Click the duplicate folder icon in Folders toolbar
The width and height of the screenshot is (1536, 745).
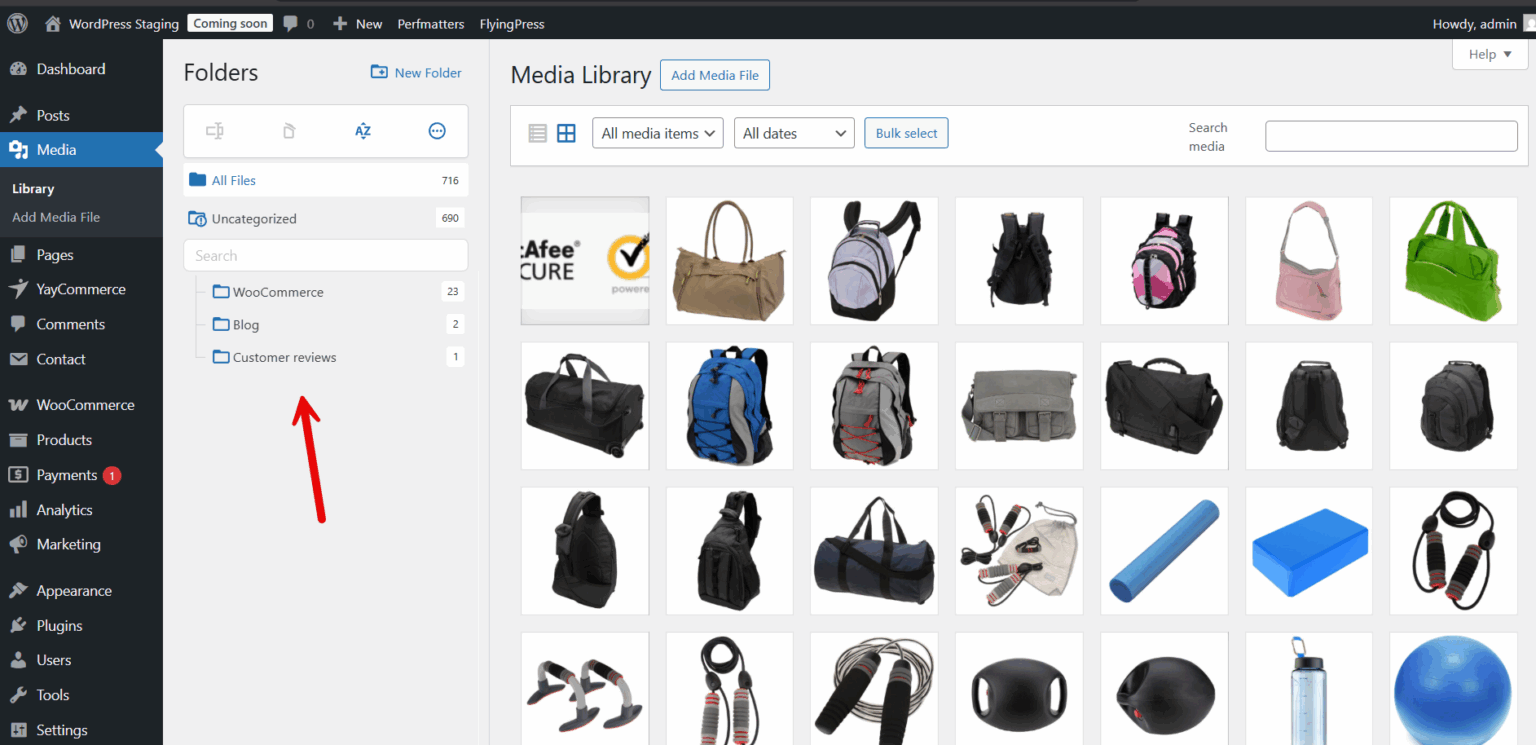click(x=289, y=131)
